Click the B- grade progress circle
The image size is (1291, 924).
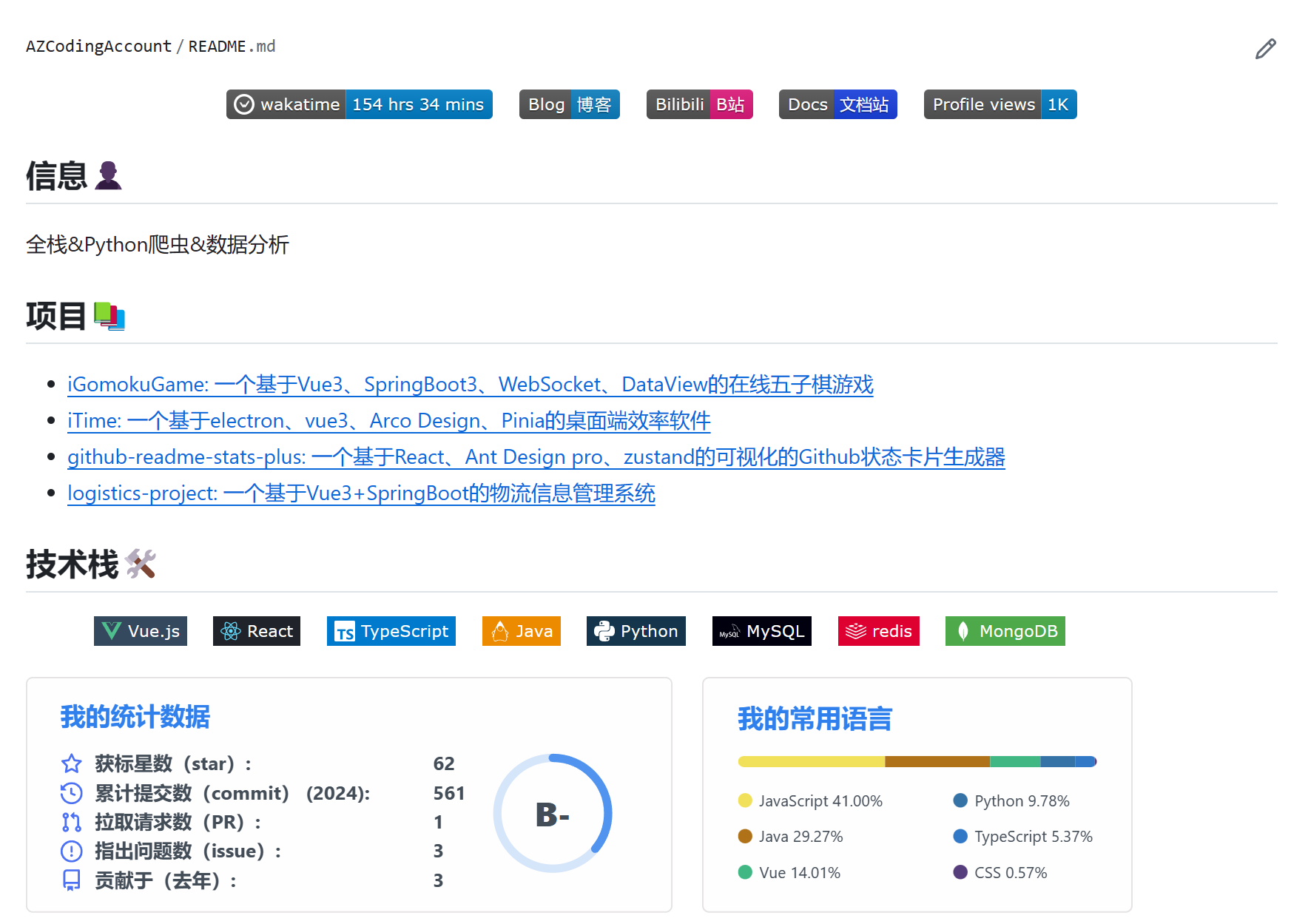coord(553,814)
